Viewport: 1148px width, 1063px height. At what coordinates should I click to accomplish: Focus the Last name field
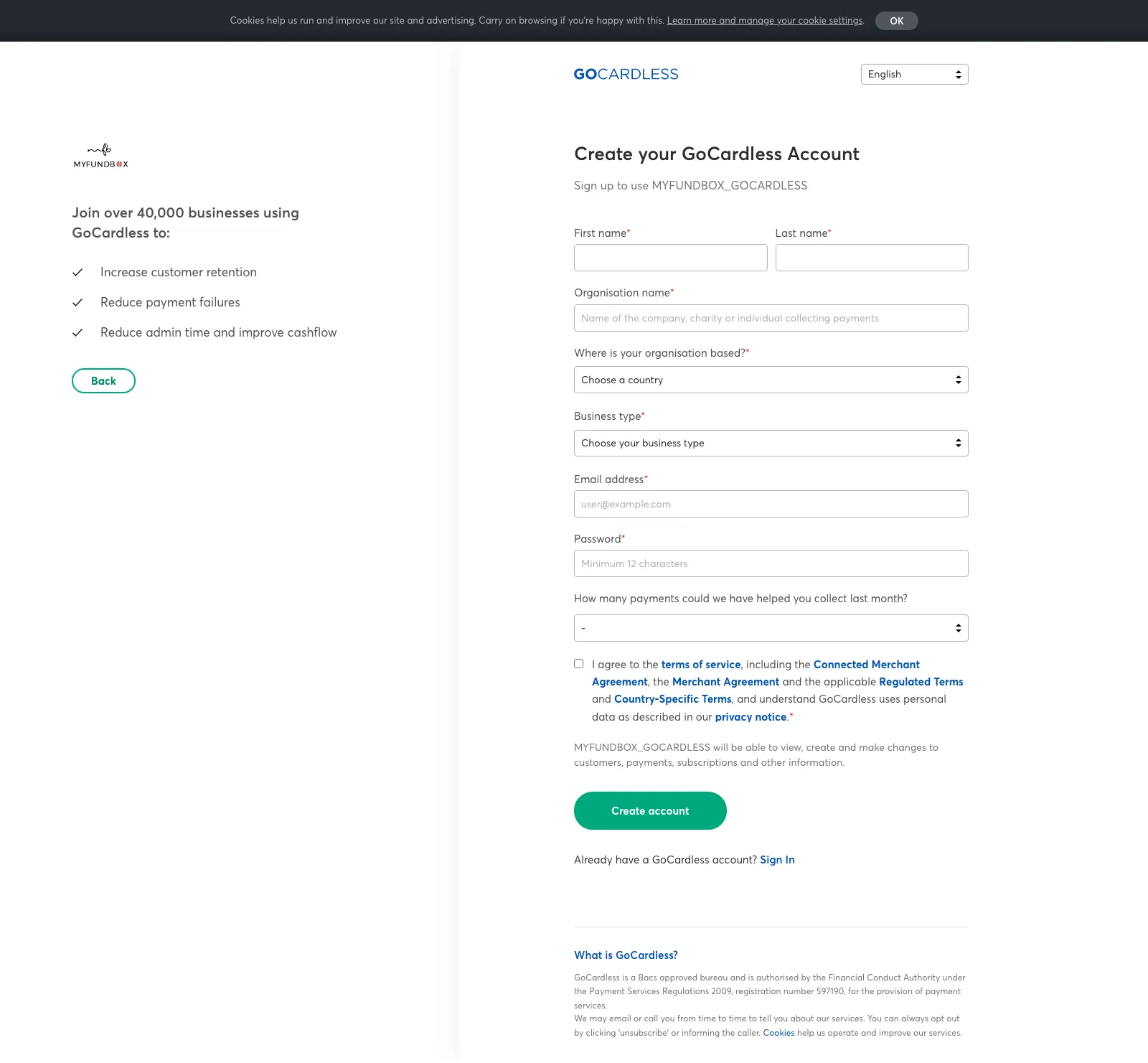(x=872, y=258)
